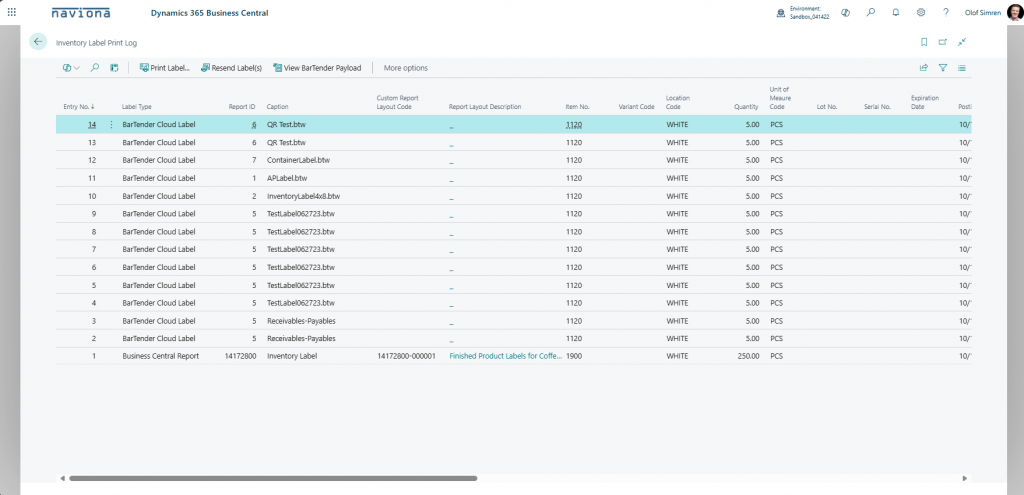Select entry number 13 cell
The image size is (1024, 495).
pyautogui.click(x=92, y=142)
